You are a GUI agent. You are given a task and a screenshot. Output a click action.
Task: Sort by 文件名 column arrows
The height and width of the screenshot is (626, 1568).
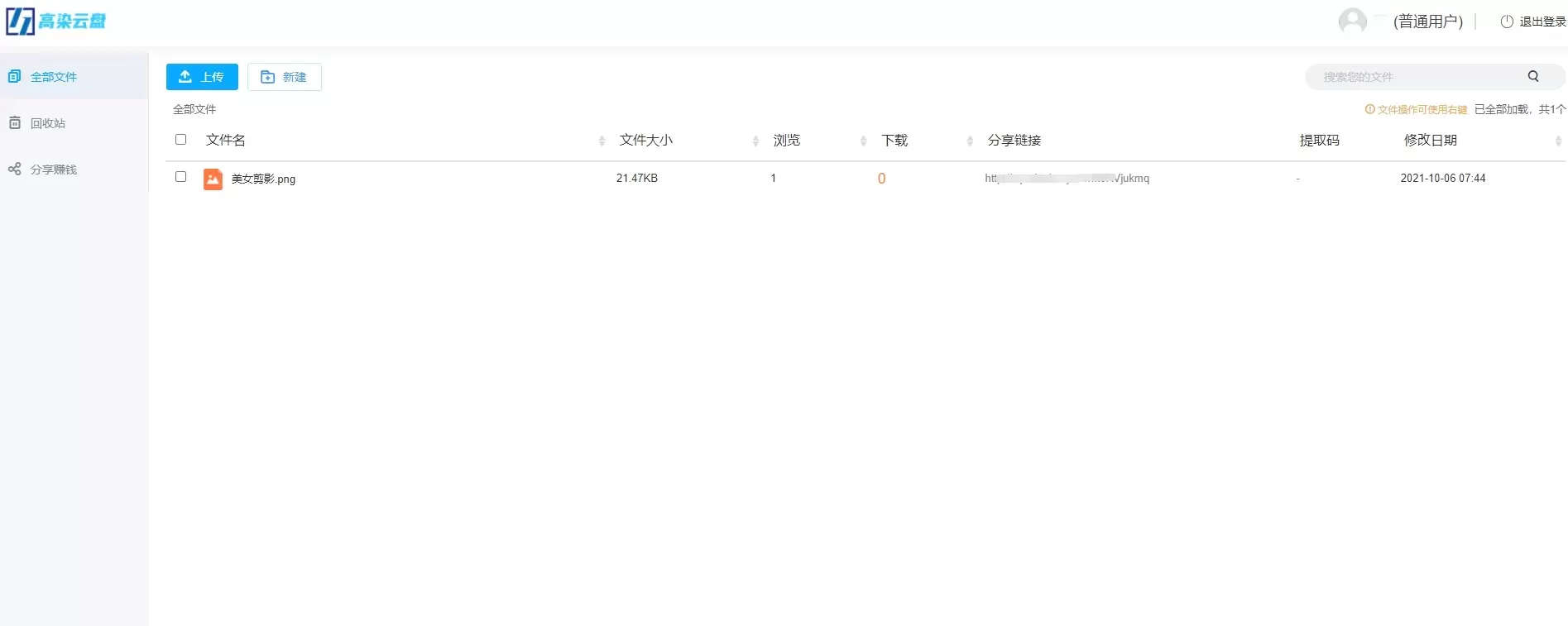[602, 141]
